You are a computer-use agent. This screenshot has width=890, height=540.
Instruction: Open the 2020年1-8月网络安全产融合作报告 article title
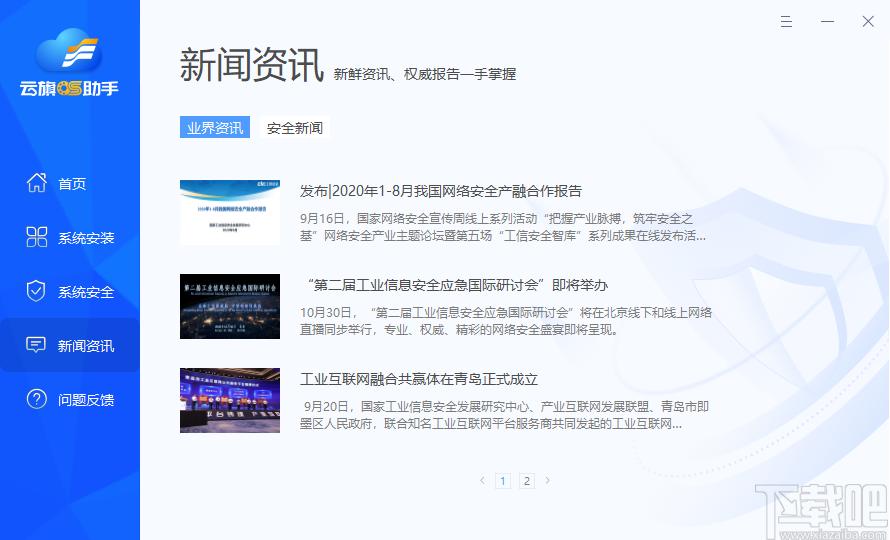tap(441, 191)
